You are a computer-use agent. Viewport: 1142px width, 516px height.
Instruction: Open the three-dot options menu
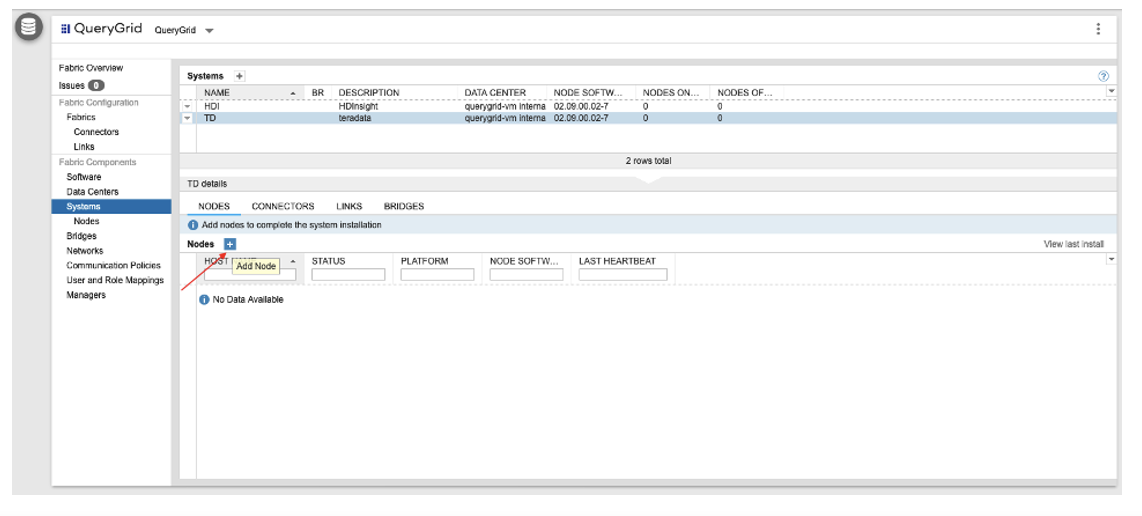[1098, 29]
